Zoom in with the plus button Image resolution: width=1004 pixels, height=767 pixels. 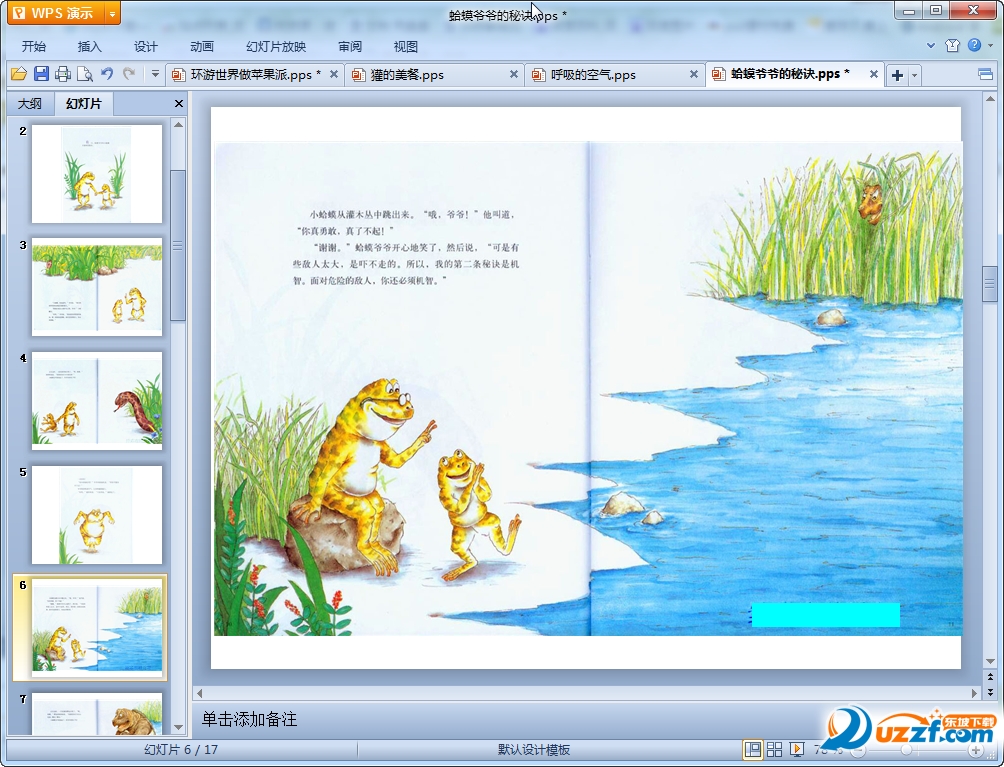pyautogui.click(x=975, y=750)
